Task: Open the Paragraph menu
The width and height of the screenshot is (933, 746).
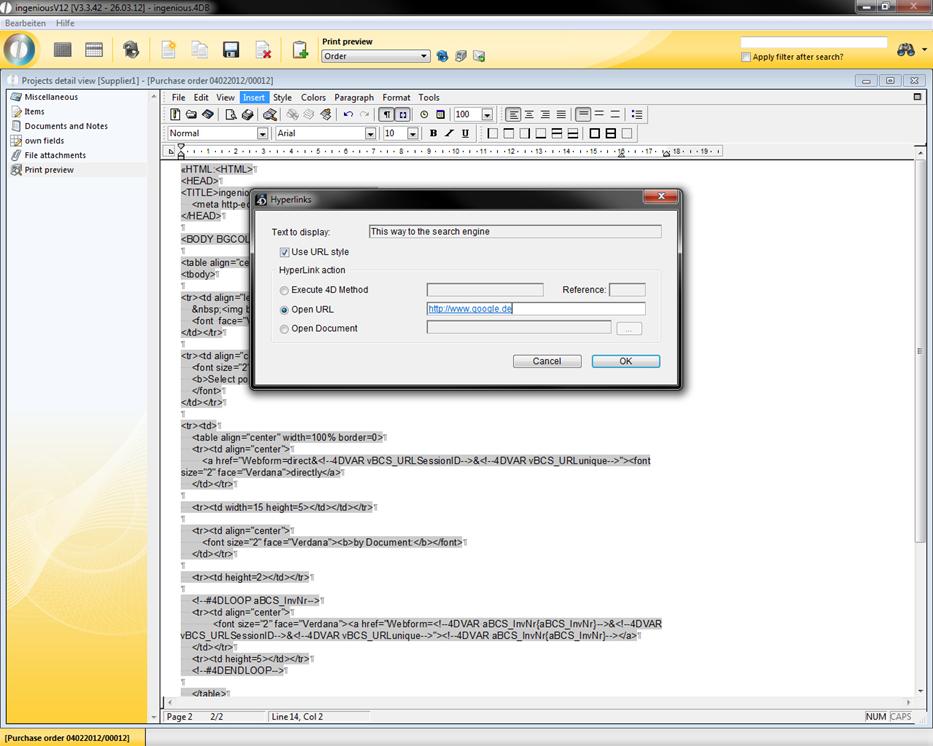Action: [x=354, y=98]
